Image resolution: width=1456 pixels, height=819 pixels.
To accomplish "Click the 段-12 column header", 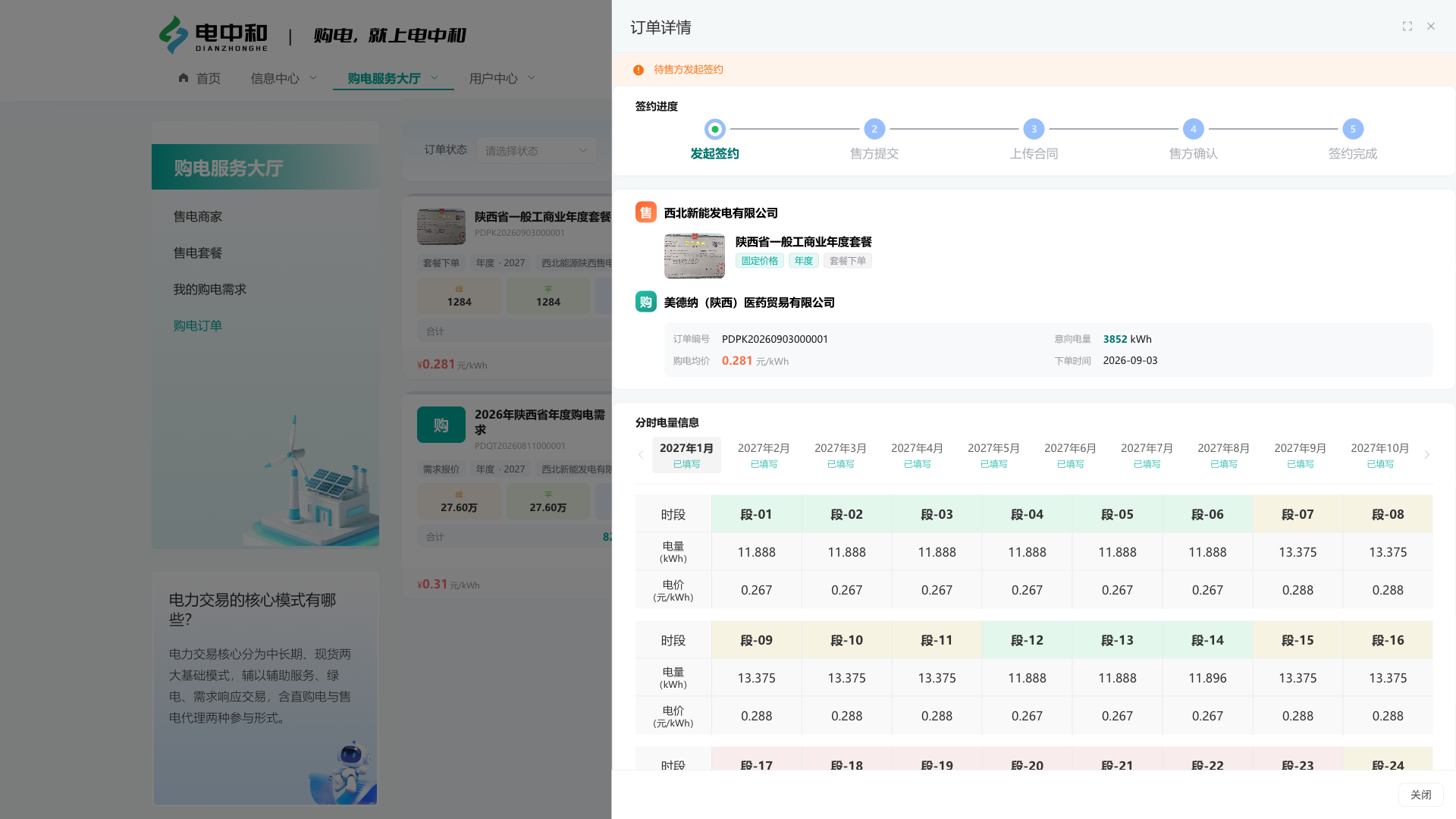I will pos(1027,640).
